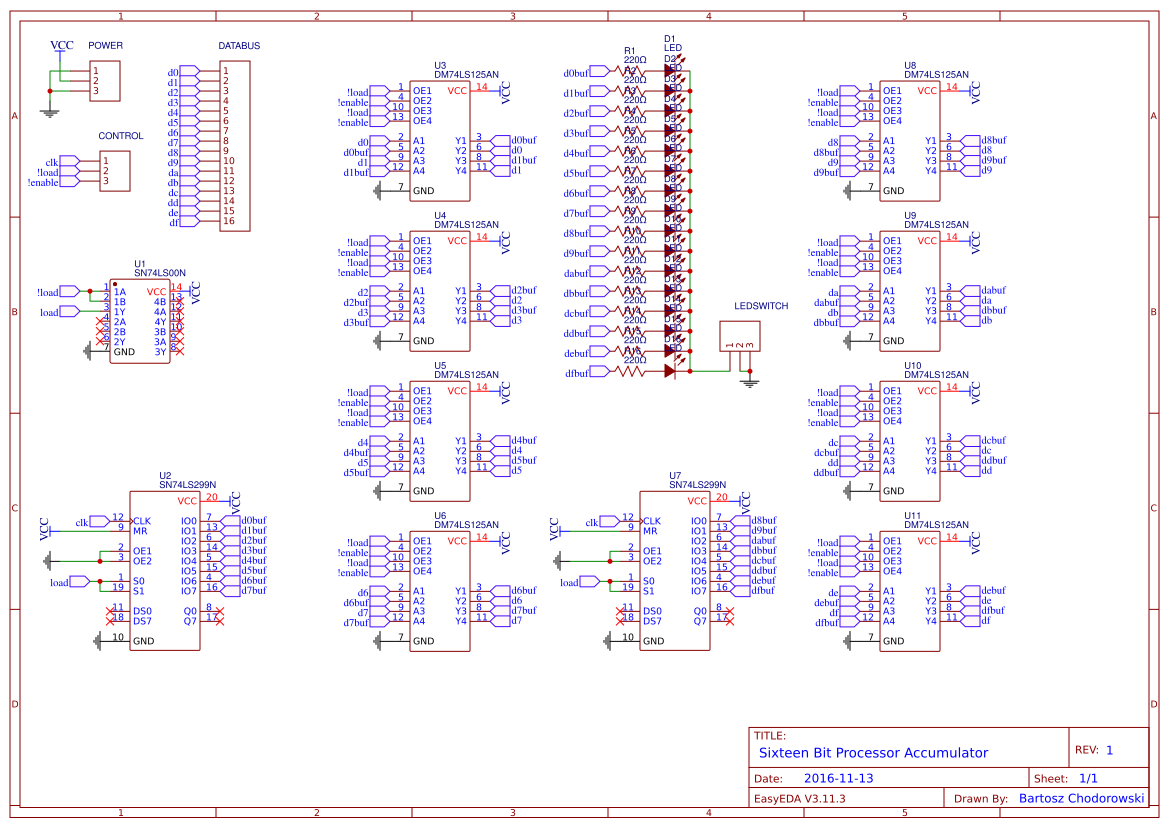Click the LEDSWITCH connector symbol
Screen dimensions: 1169x828
coord(740,335)
